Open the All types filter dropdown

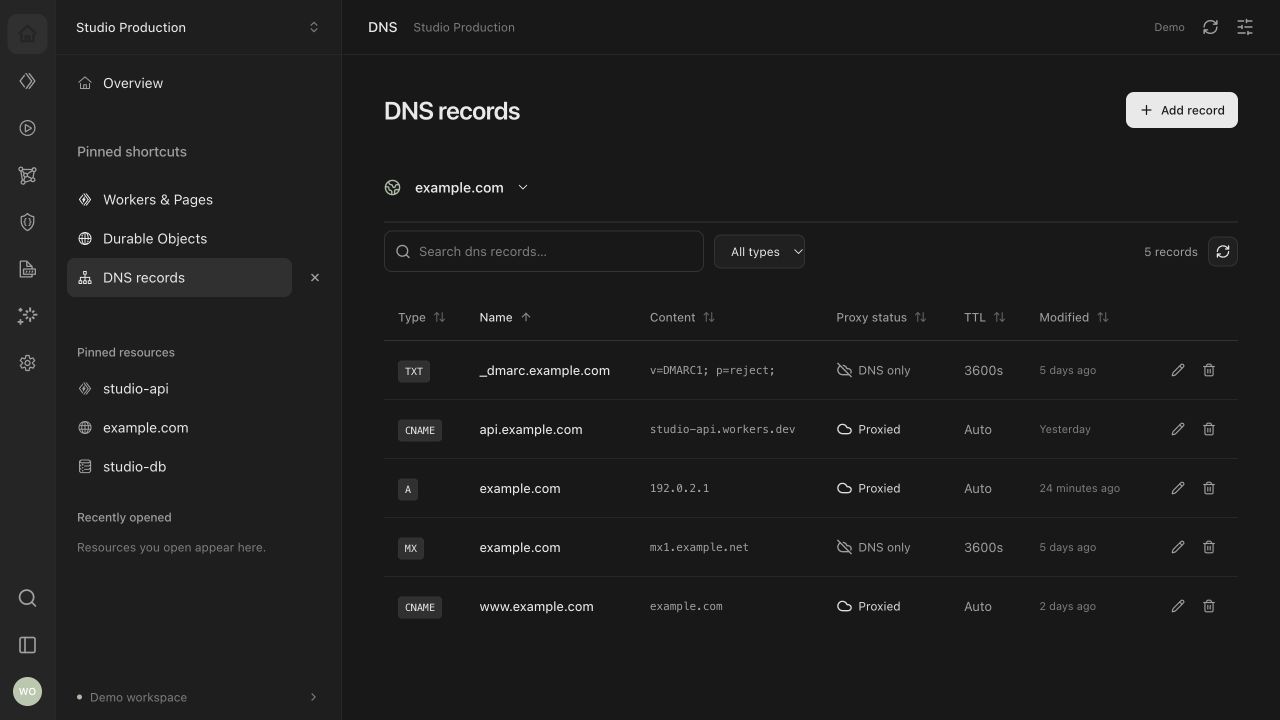760,251
